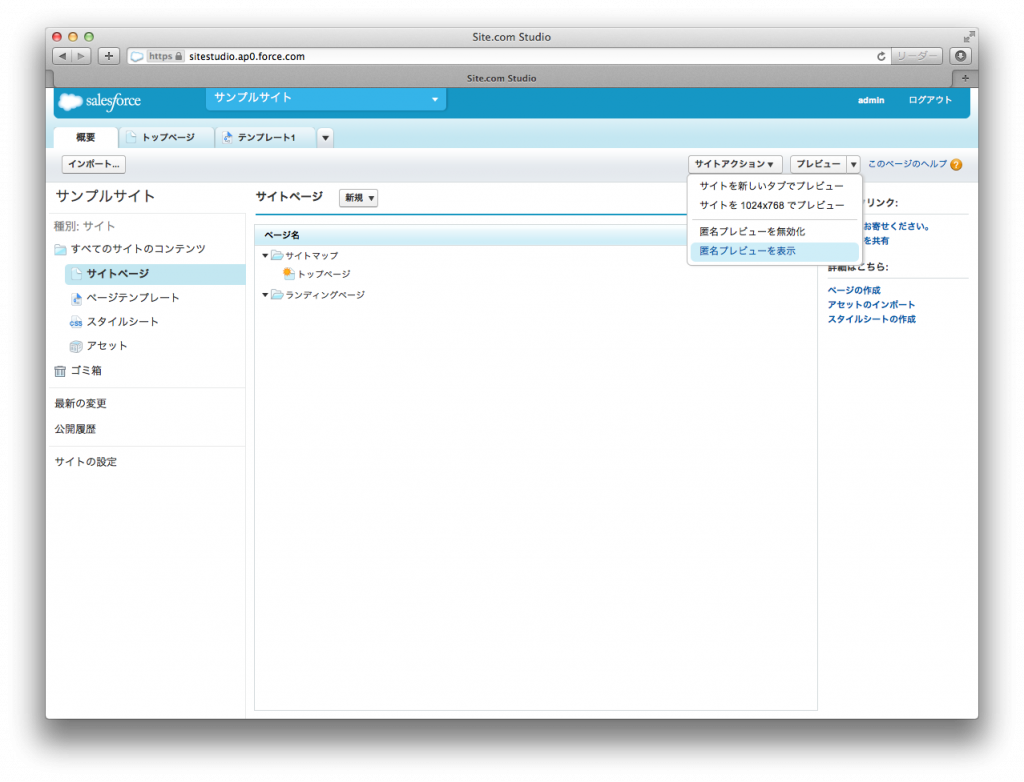Click the downloads arrow icon in browser toolbar

pyautogui.click(x=959, y=55)
